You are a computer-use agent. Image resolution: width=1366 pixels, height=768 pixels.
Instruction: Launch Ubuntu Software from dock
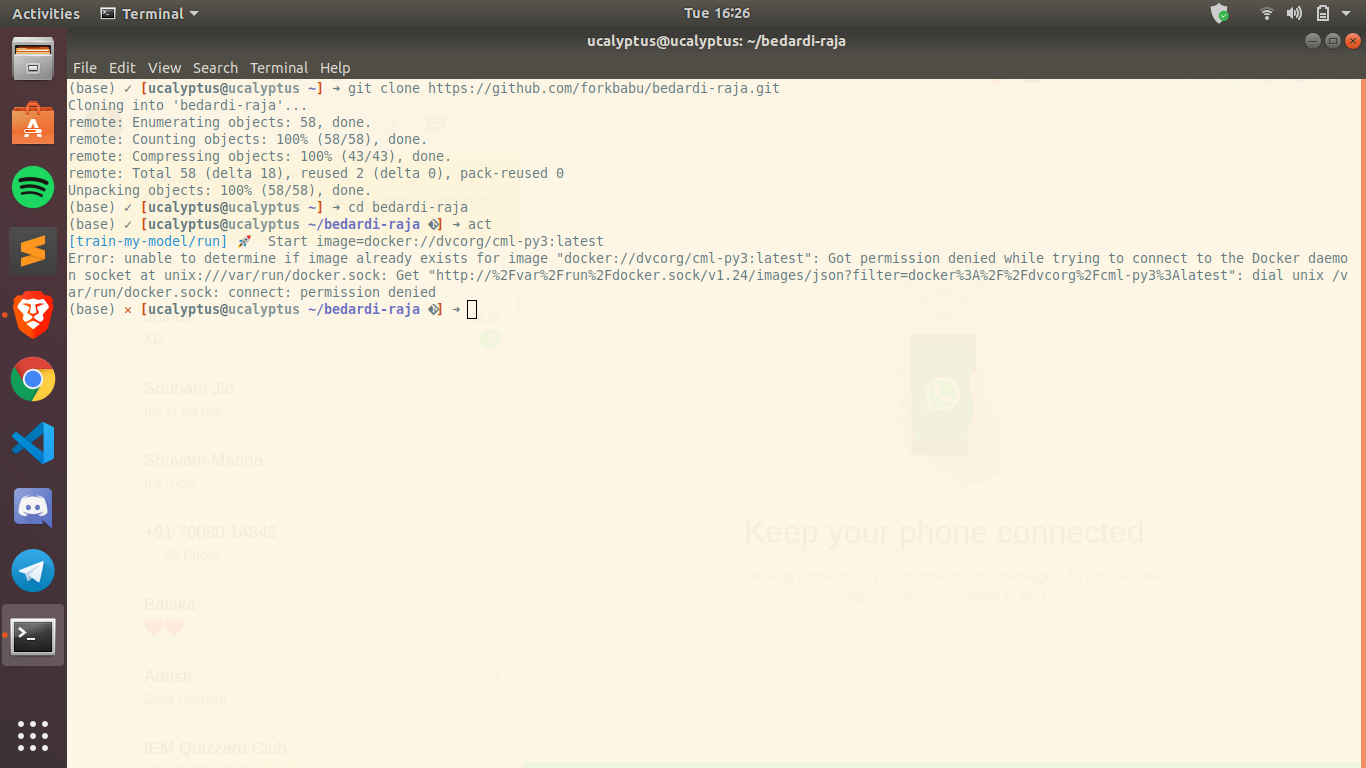[33, 123]
